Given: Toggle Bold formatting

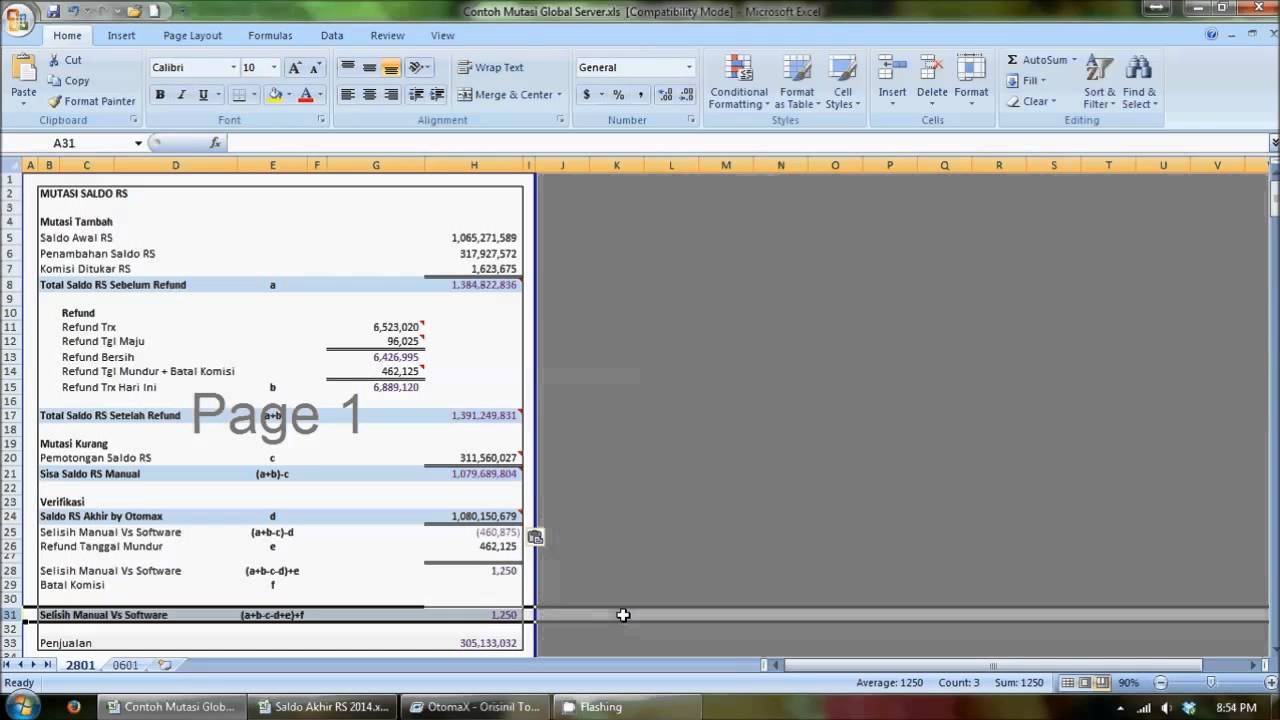Looking at the screenshot, I should tap(159, 95).
